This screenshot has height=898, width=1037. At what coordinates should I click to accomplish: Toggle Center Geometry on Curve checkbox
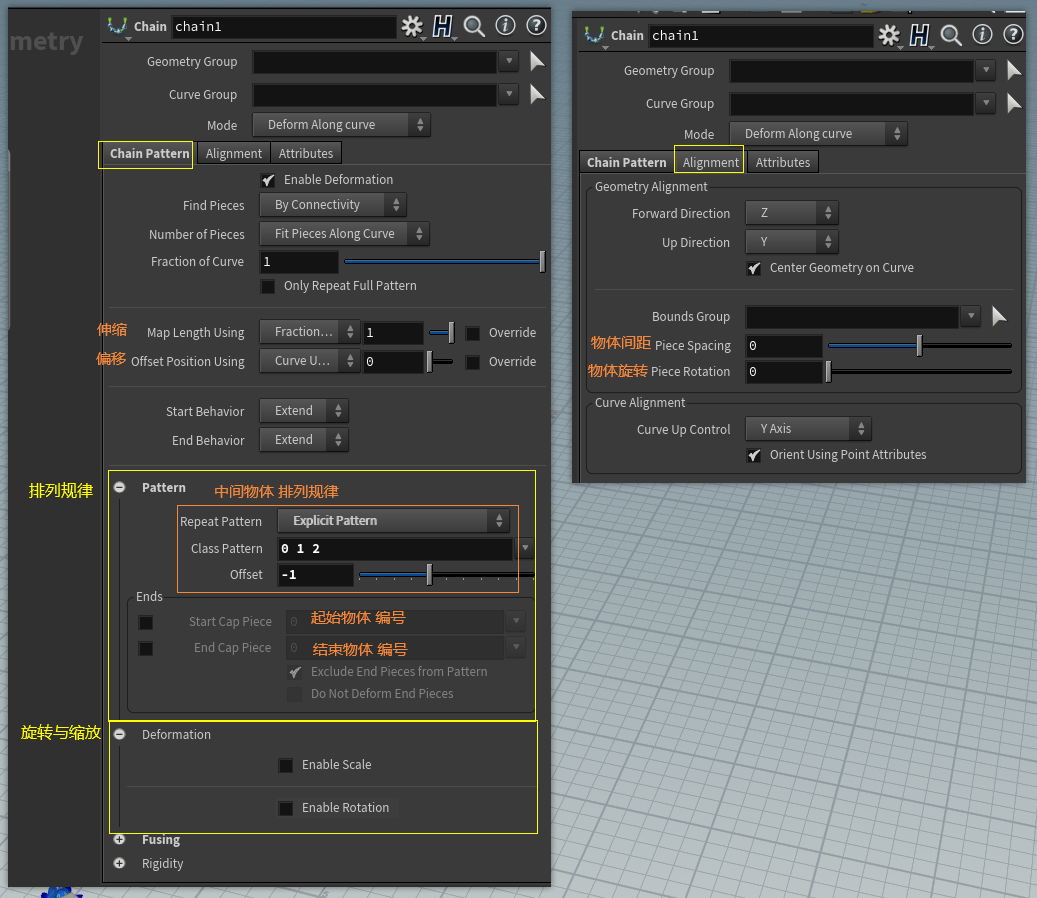[754, 268]
